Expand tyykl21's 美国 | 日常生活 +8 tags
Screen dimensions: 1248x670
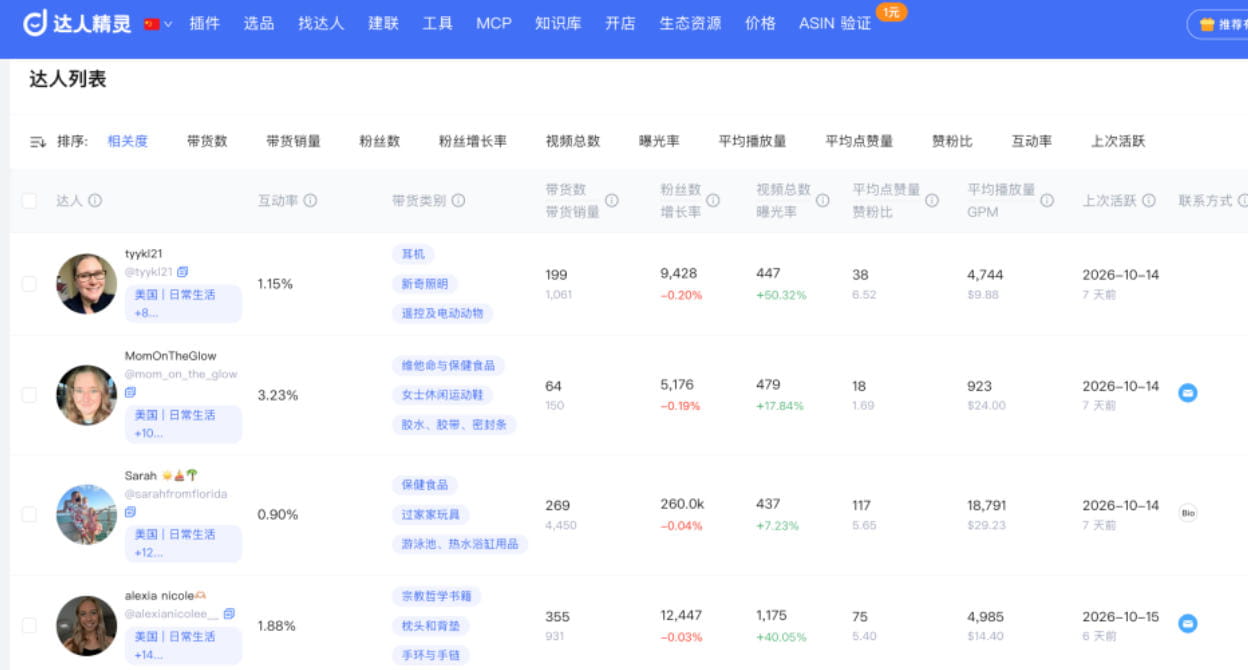click(183, 304)
